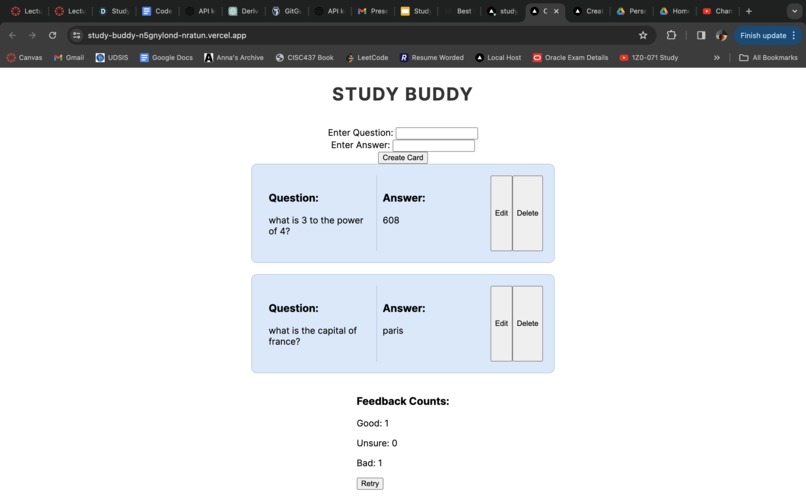Click the Good: 1 count

point(373,423)
